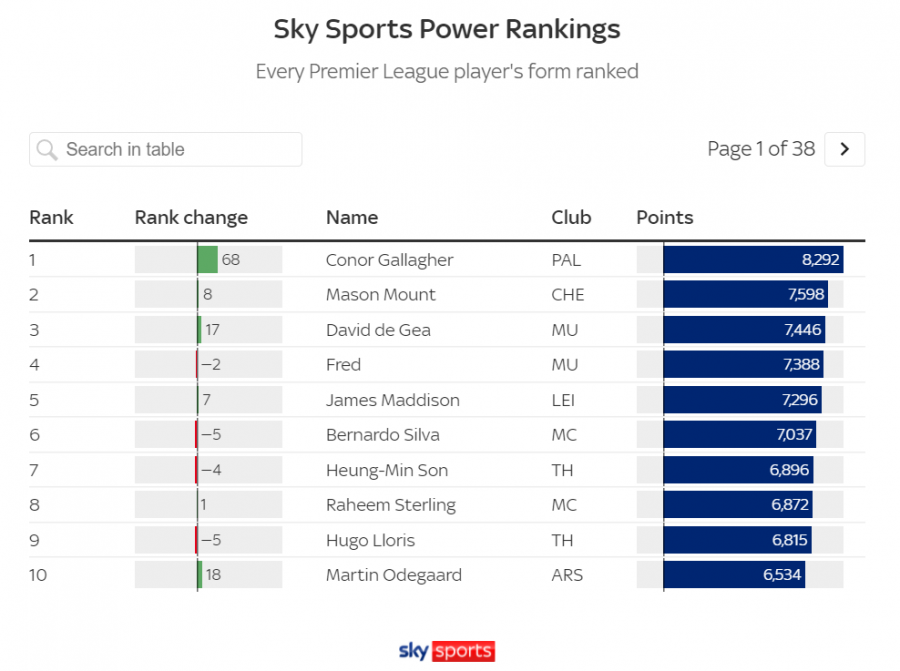Viewport: 900px width, 671px height.
Task: Sort by Name column header
Action: (x=352, y=218)
